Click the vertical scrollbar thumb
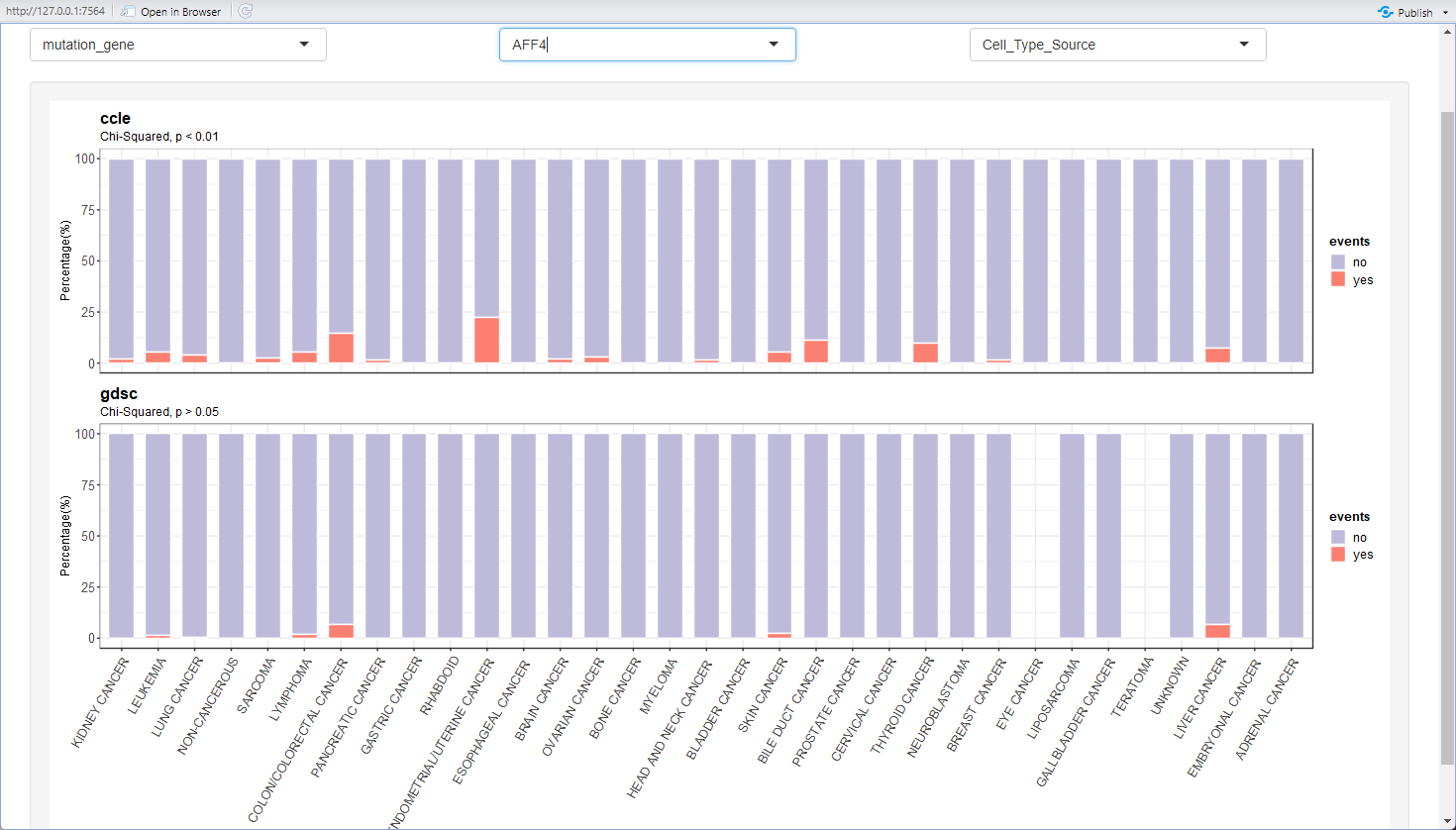Image resolution: width=1456 pixels, height=830 pixels. pyautogui.click(x=1448, y=438)
